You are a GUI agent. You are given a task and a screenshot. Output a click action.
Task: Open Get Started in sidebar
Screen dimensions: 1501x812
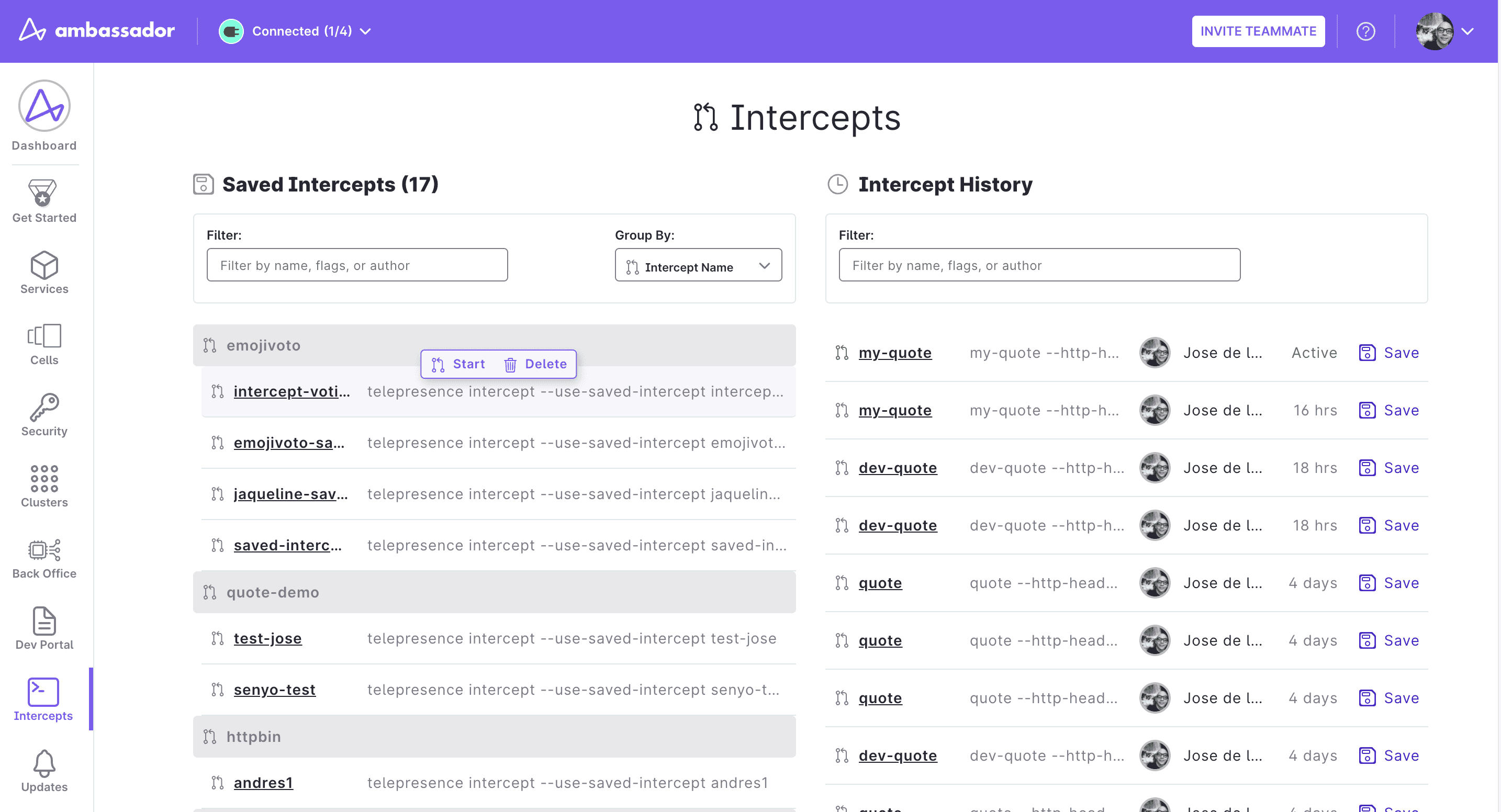tap(44, 201)
